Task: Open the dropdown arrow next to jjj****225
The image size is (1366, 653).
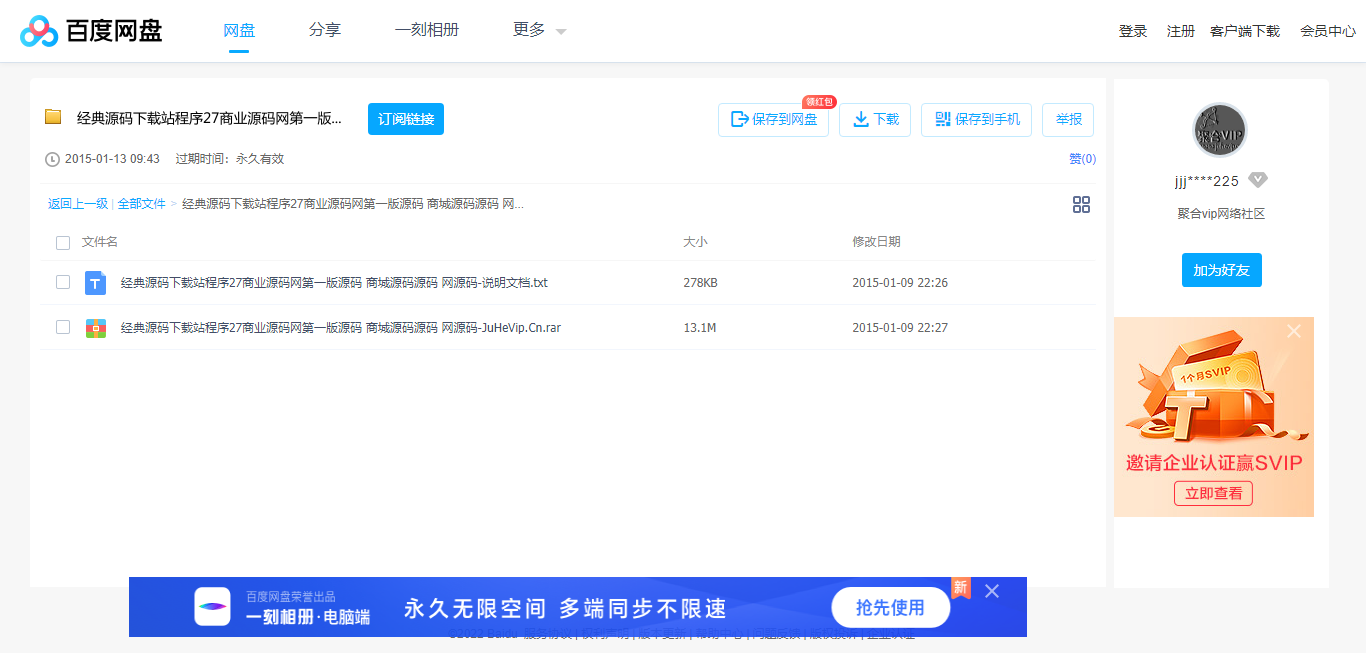Action: point(1258,180)
